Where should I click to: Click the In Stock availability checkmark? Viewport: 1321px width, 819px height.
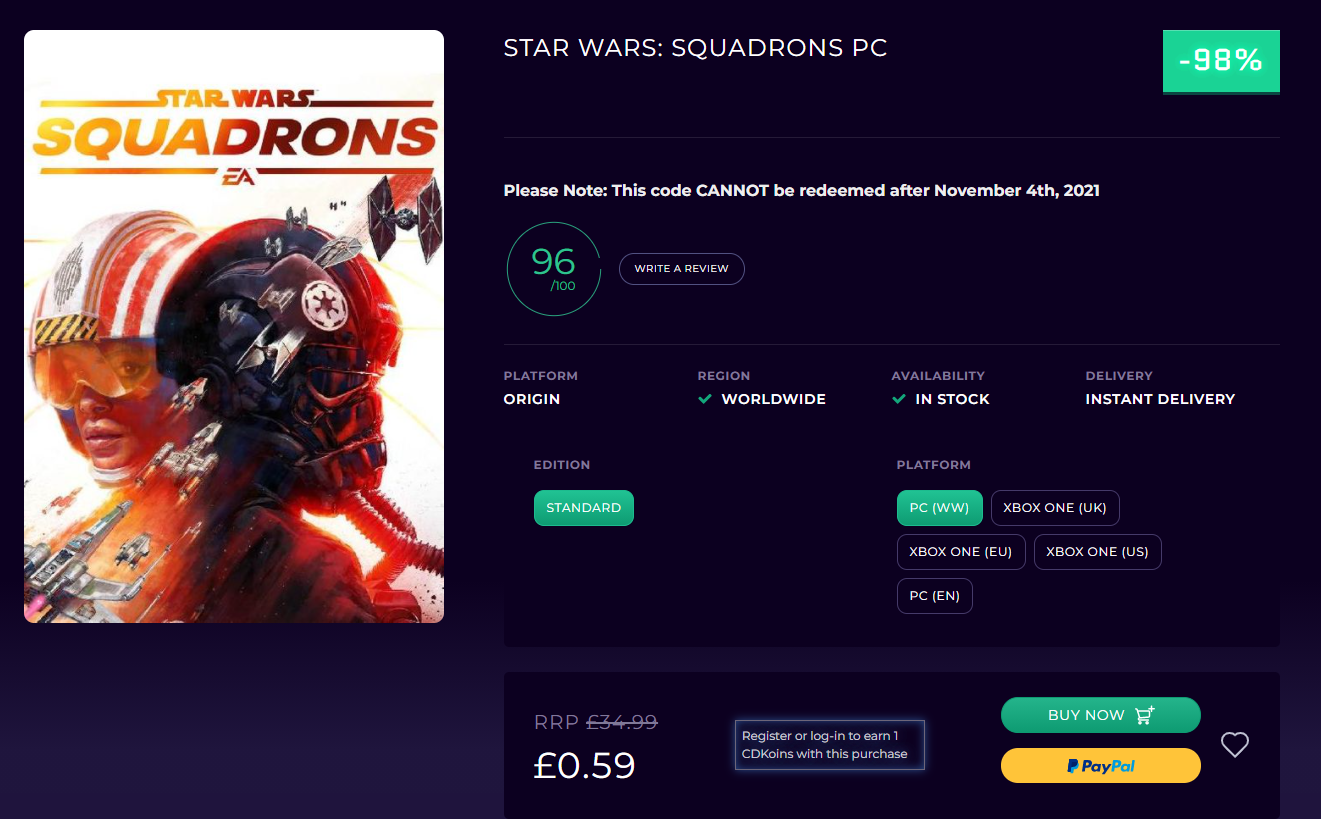click(899, 399)
